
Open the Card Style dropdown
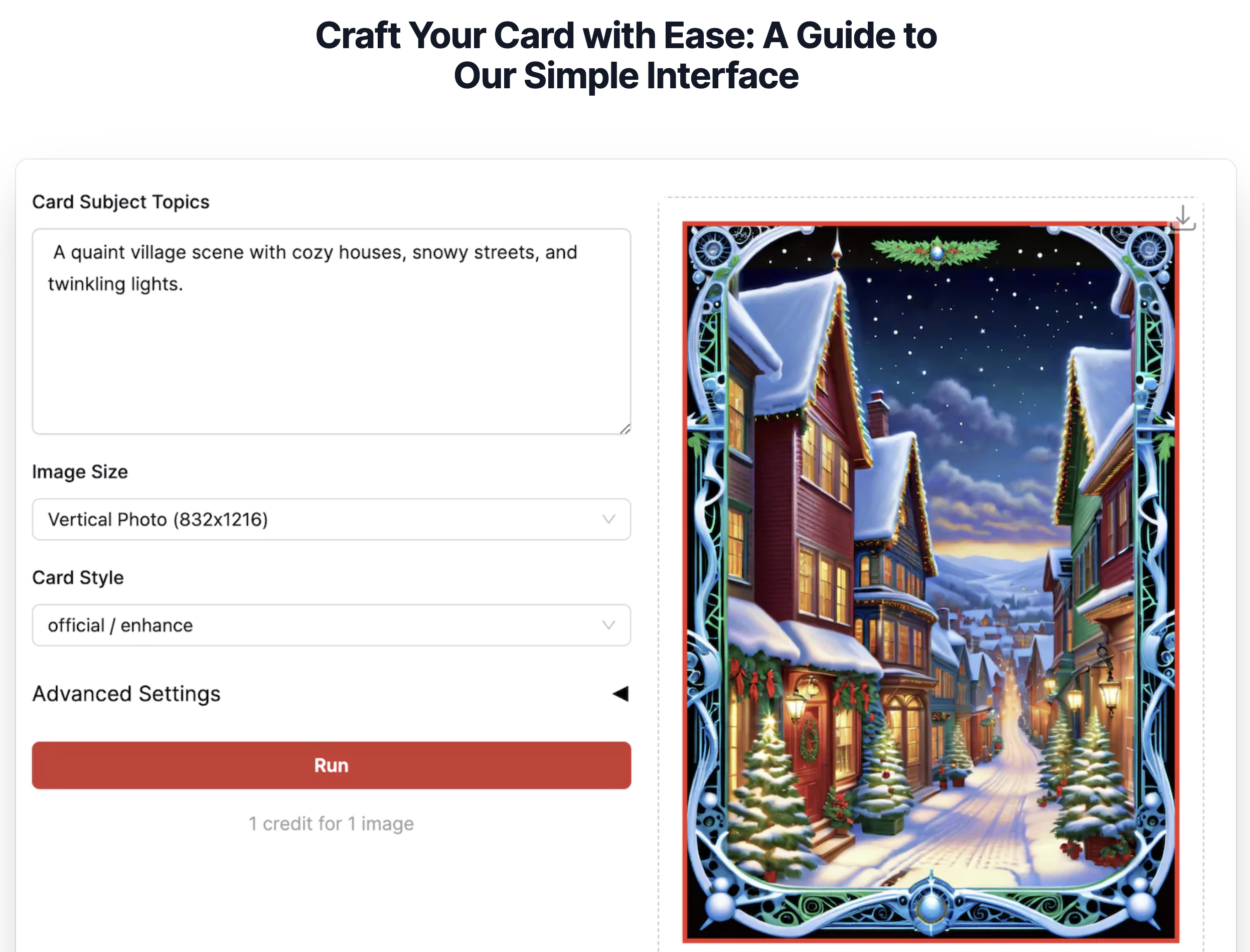[332, 625]
